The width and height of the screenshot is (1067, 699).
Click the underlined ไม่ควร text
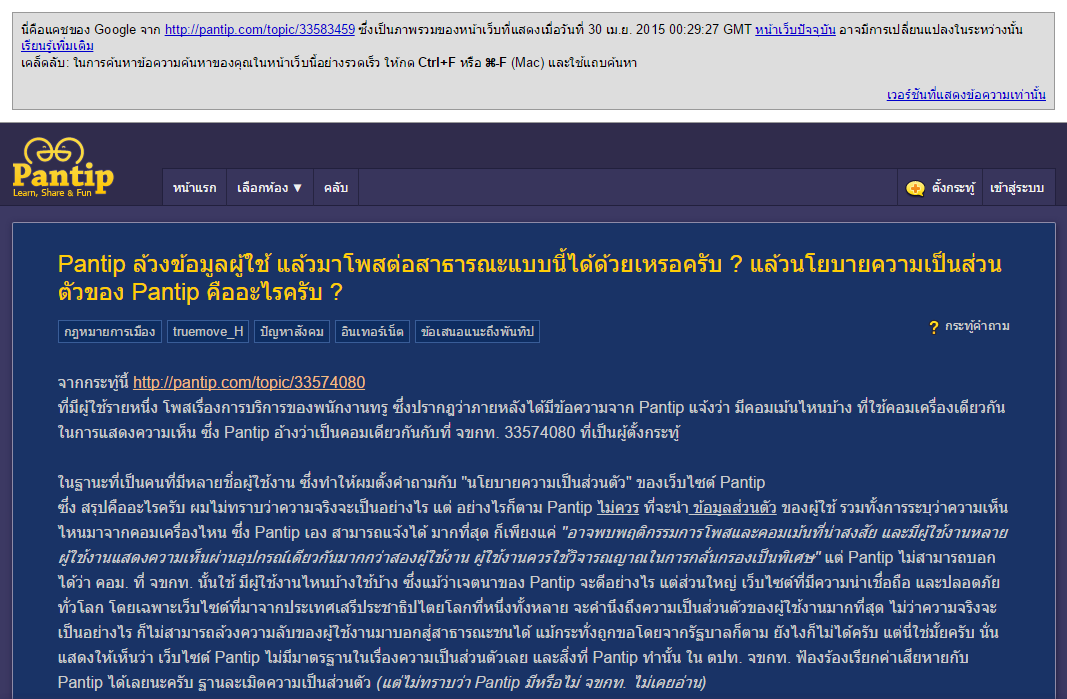(618, 508)
